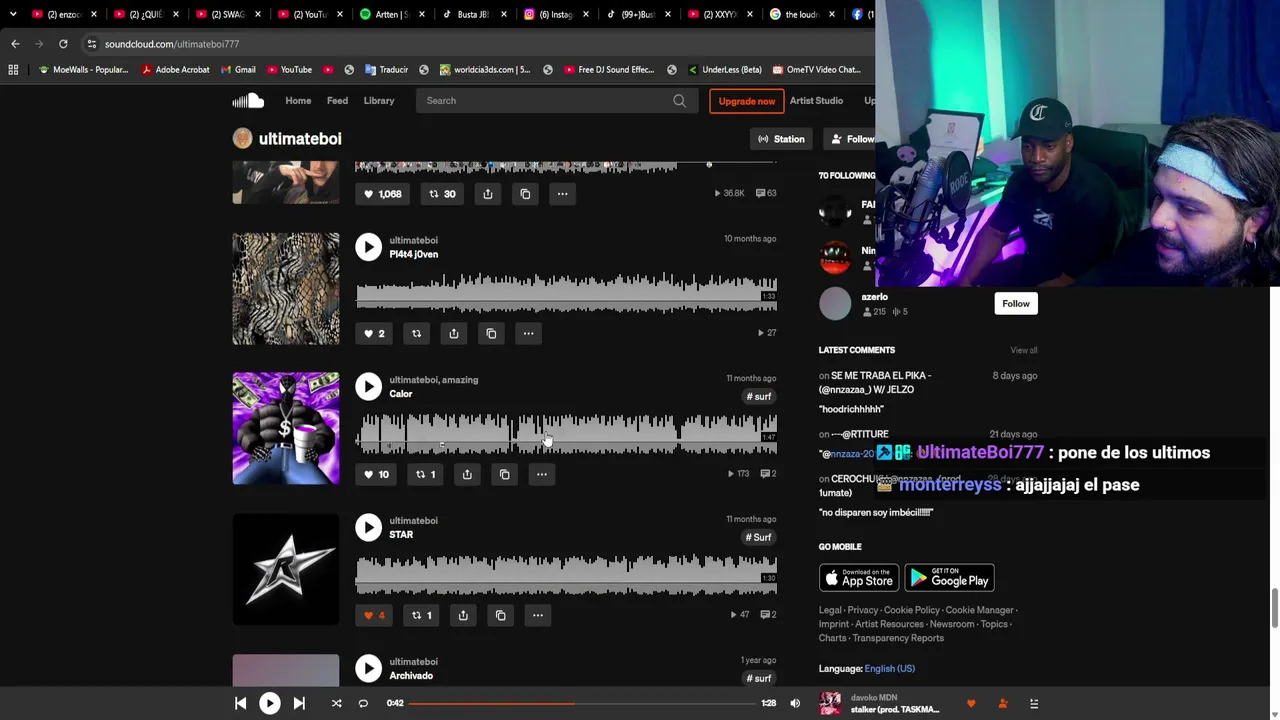Open the Cookie Policy link
1280x720 pixels.
coord(912,610)
